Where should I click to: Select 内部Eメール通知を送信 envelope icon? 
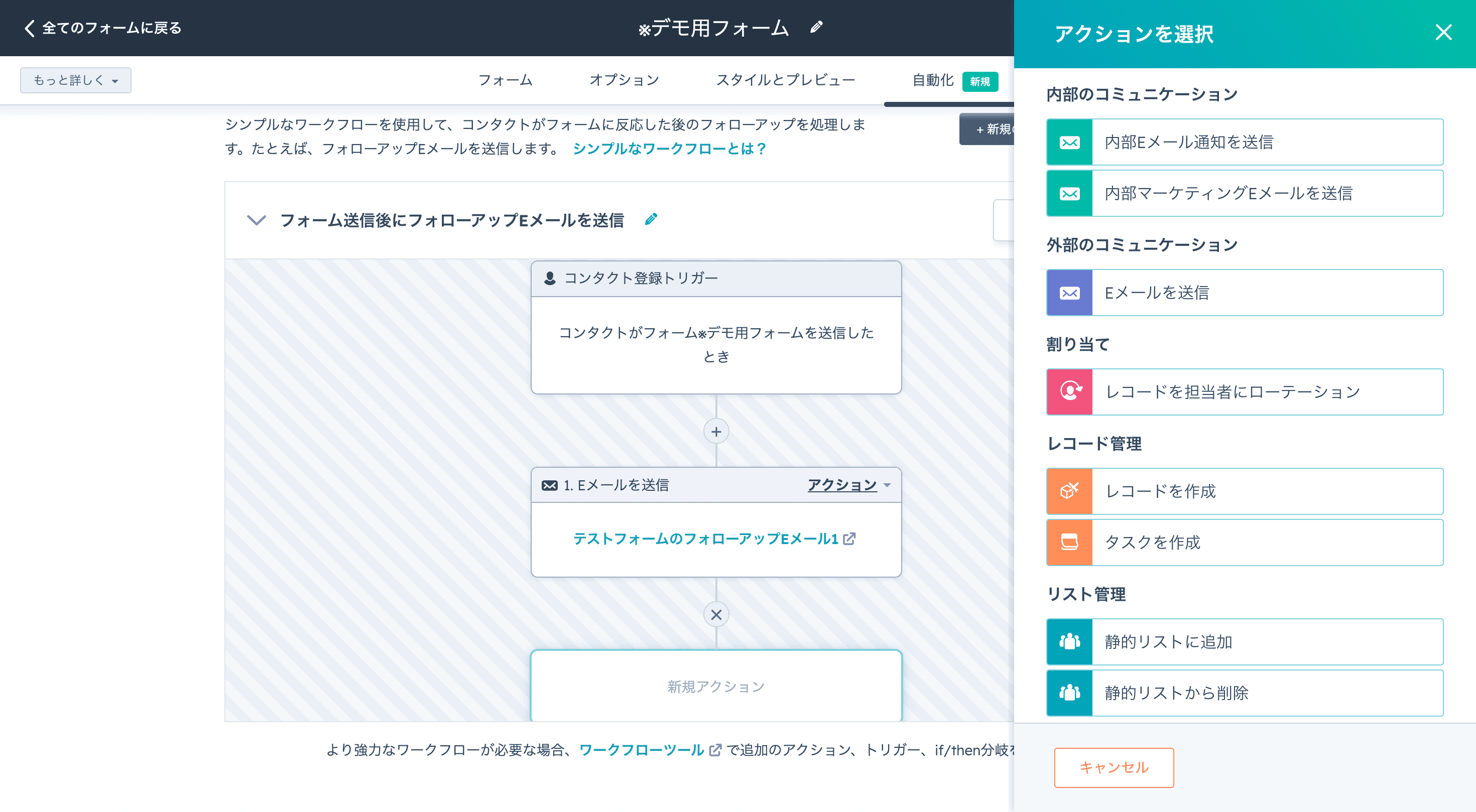pyautogui.click(x=1069, y=142)
